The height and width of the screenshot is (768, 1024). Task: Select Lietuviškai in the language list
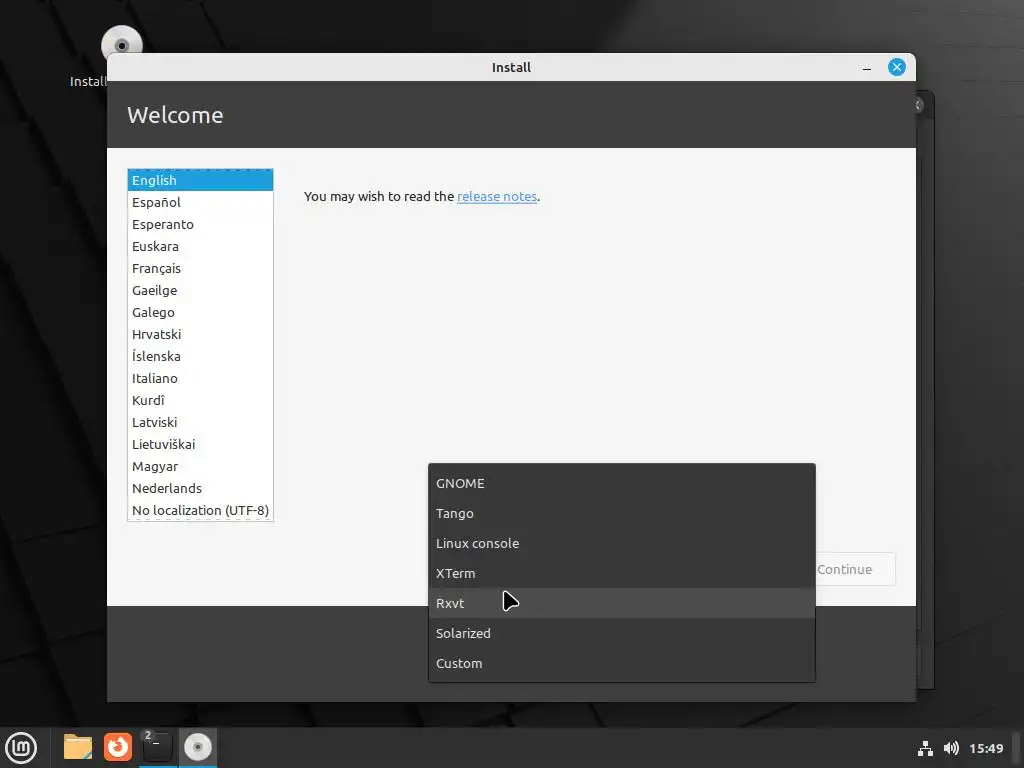click(x=200, y=445)
